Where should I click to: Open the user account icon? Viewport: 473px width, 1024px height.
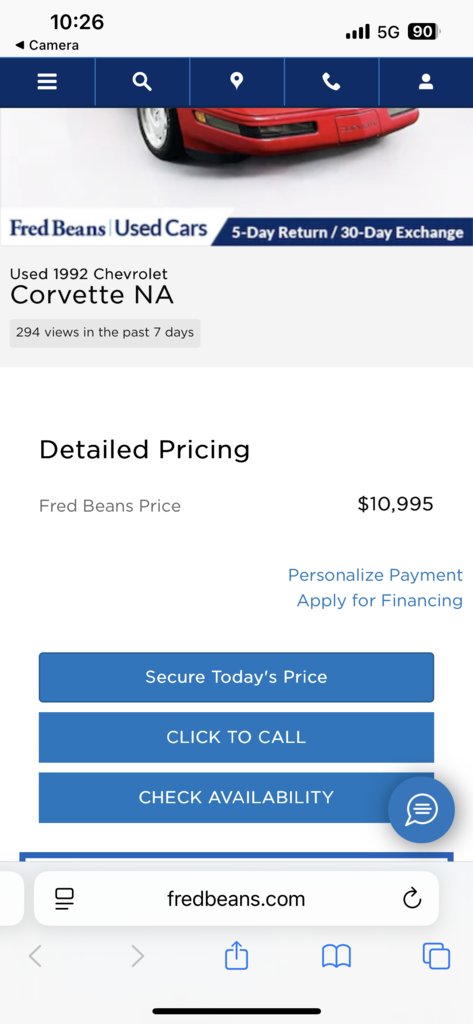426,82
